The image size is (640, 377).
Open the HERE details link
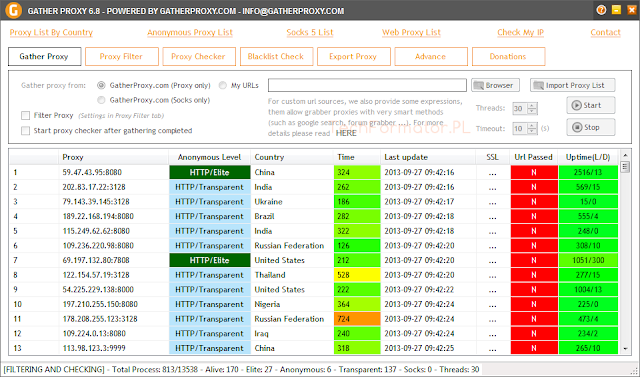(x=346, y=133)
